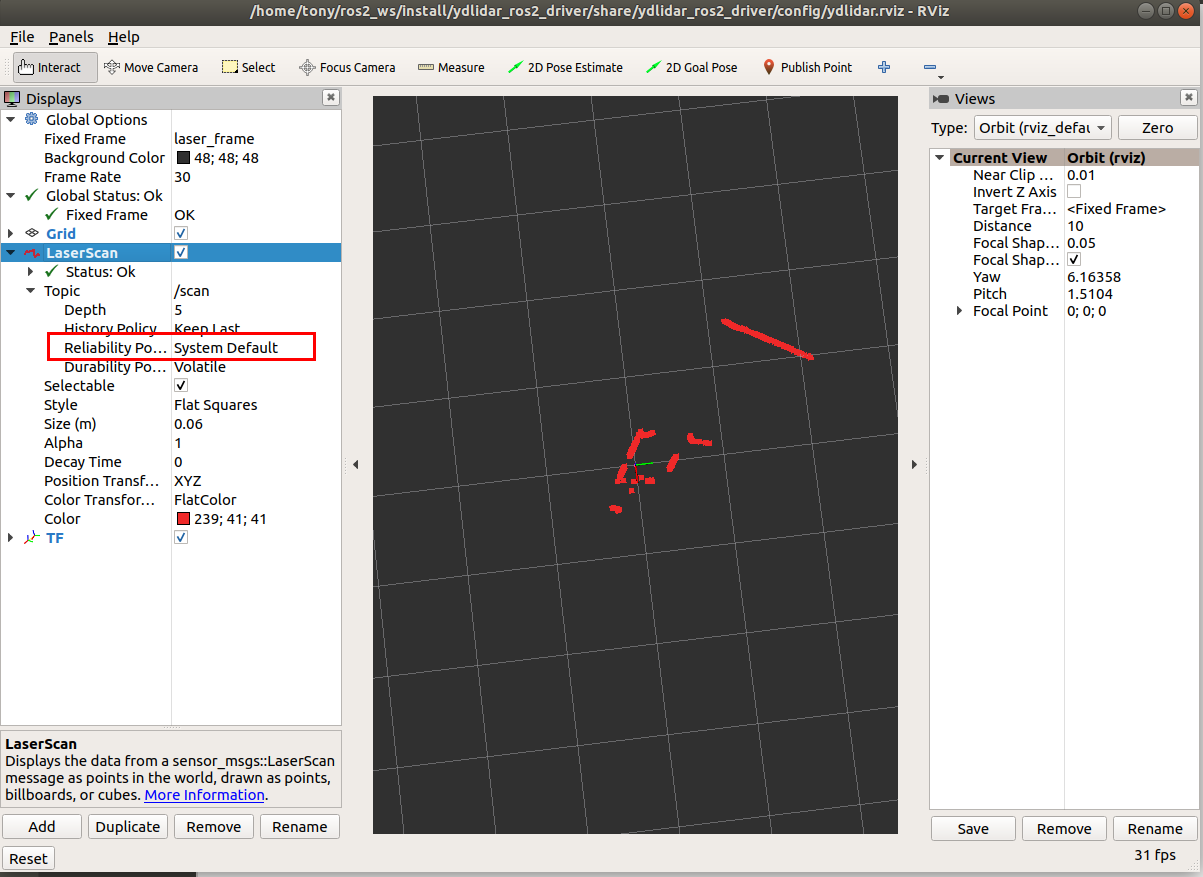Select the 2D Pose Estimate tool
Image resolution: width=1203 pixels, height=877 pixels.
[x=565, y=67]
